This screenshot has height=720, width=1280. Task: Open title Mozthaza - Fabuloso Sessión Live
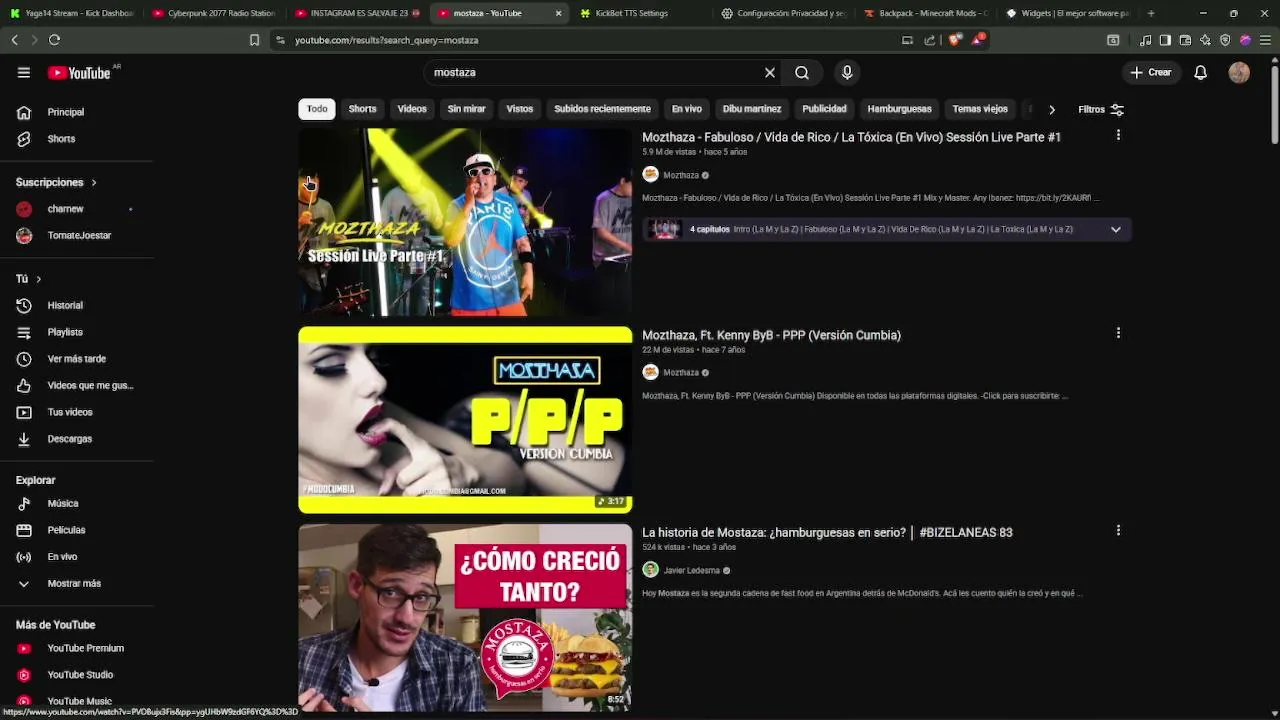click(851, 137)
